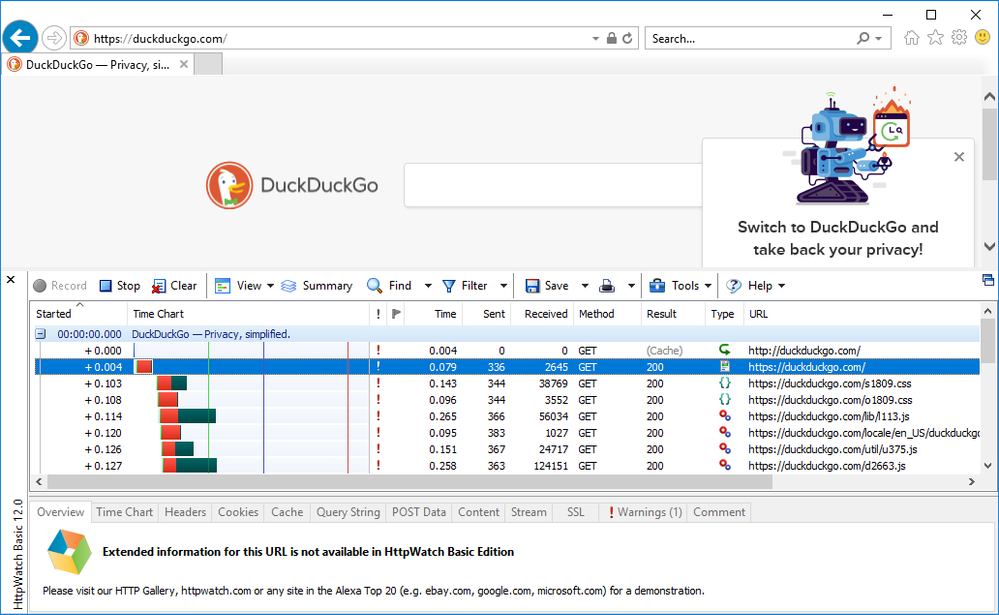Switch to the Cookies tab
This screenshot has height=615, width=999.
coord(238,512)
